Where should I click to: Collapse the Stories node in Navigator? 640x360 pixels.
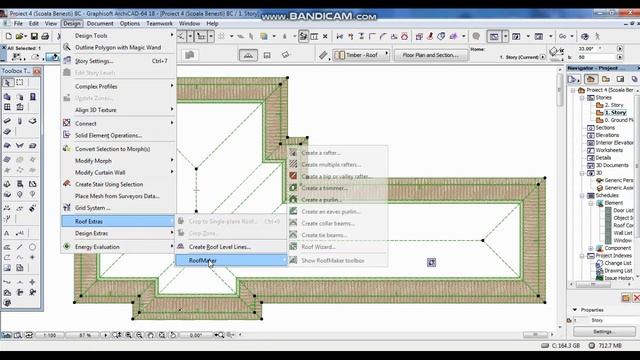tap(583, 98)
